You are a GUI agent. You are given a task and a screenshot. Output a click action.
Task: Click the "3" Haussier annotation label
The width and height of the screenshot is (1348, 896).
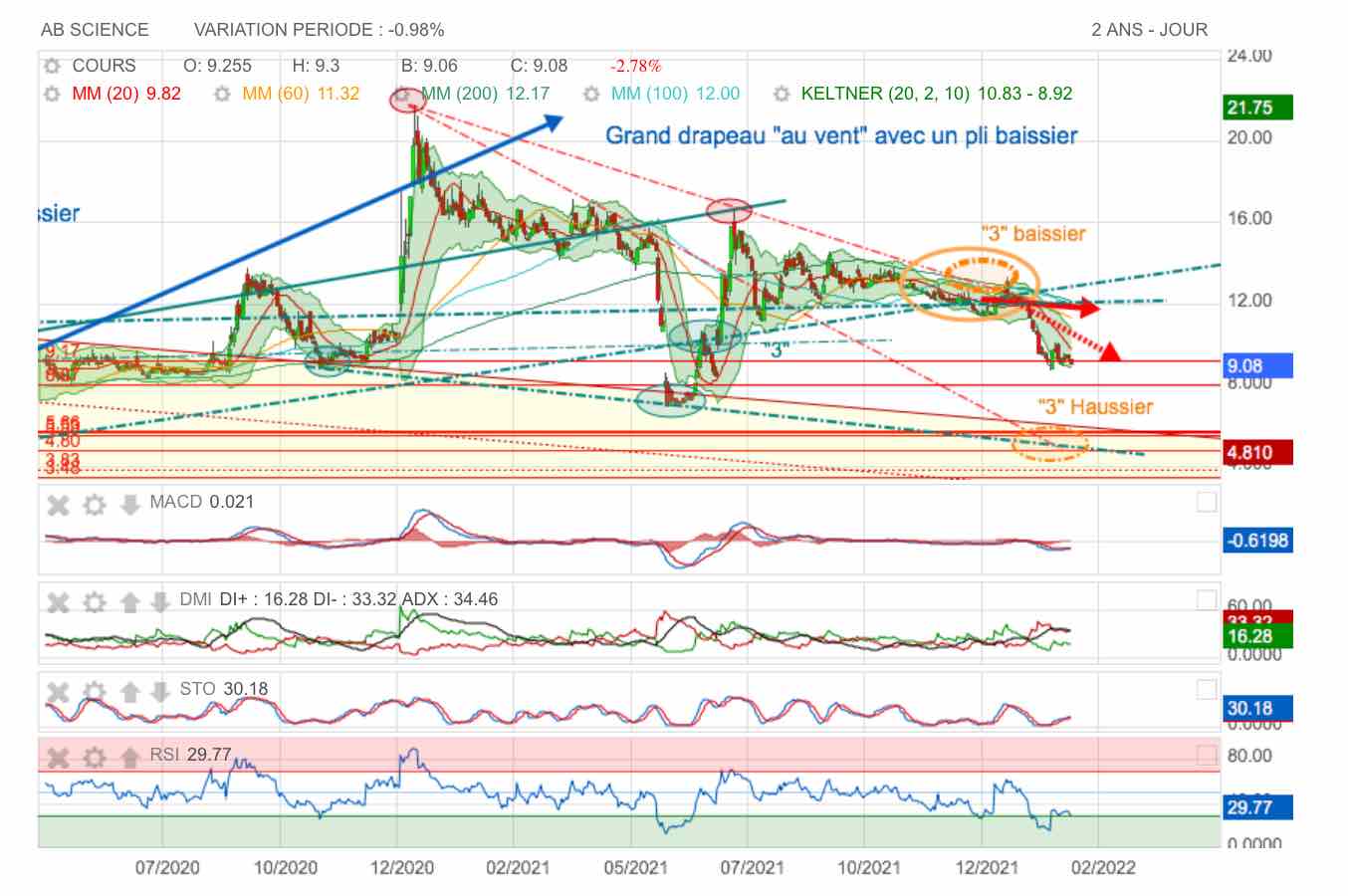[1095, 406]
